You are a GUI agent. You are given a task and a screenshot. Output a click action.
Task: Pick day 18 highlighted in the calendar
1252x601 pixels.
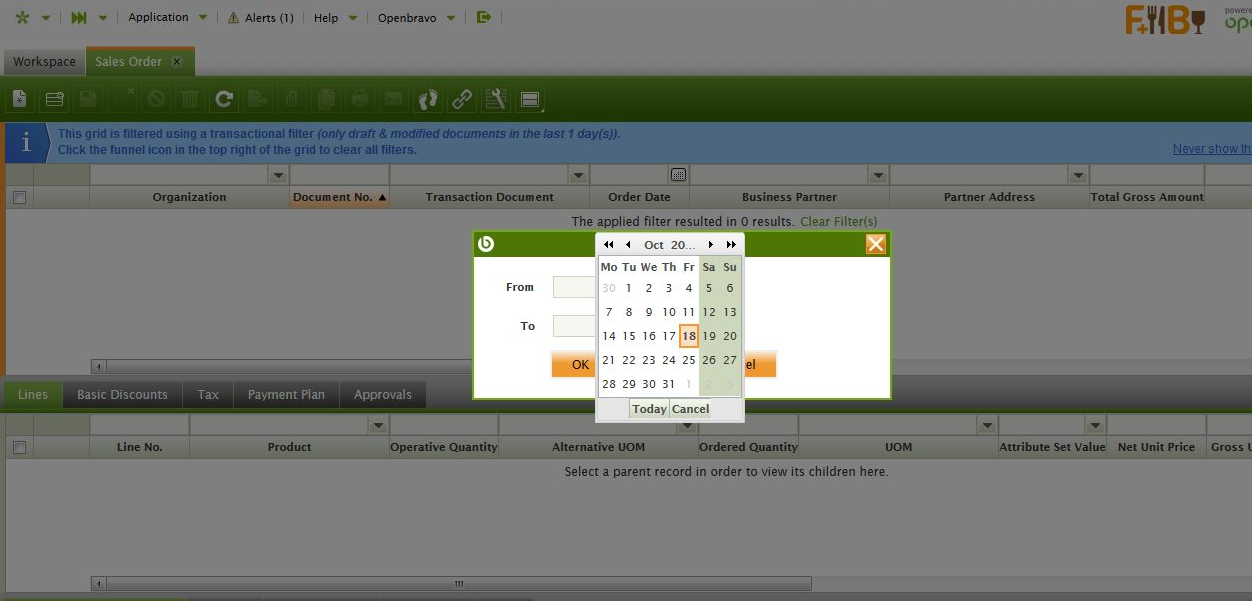689,336
